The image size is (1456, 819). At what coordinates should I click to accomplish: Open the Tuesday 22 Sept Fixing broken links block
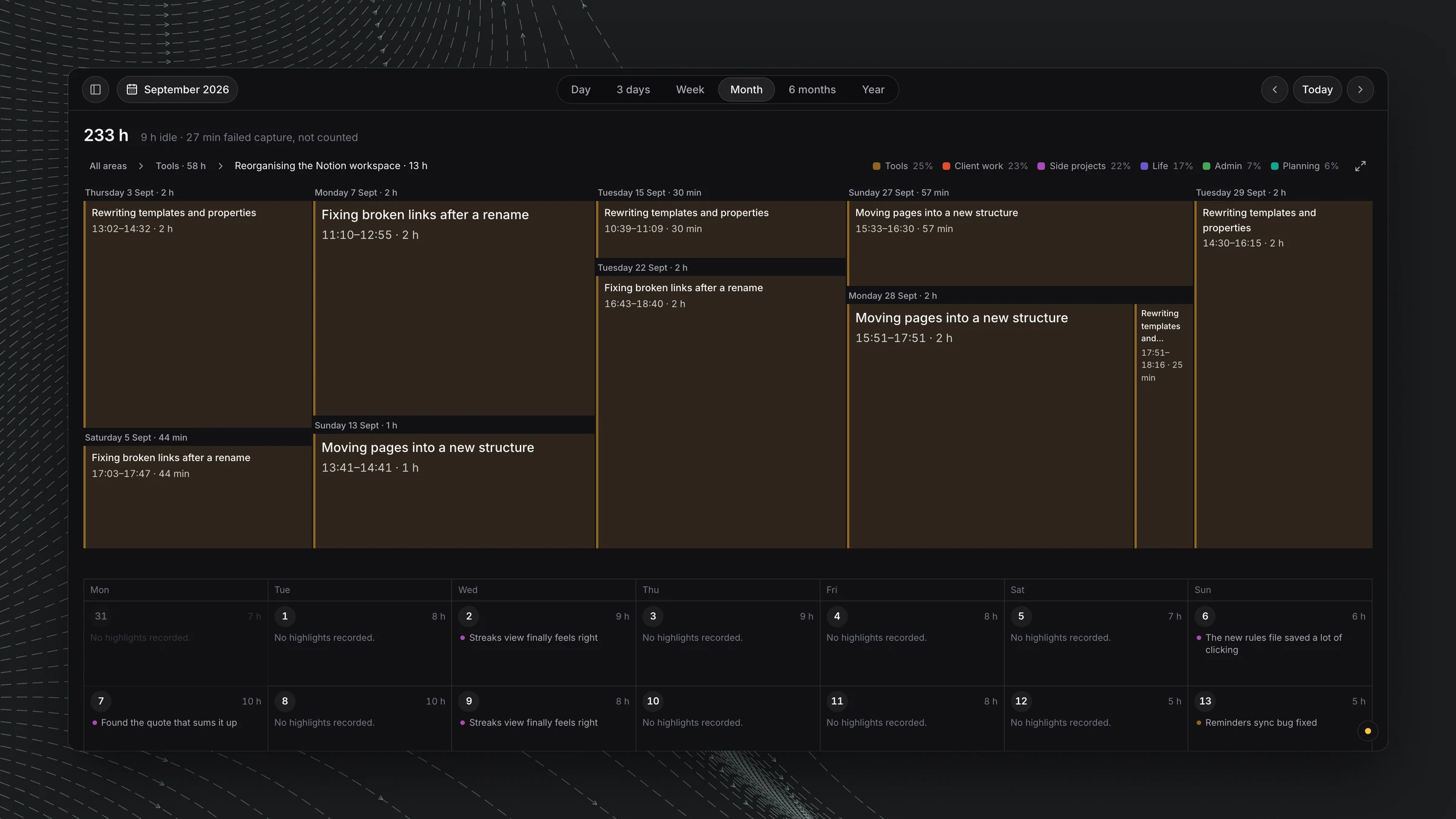pyautogui.click(x=721, y=412)
